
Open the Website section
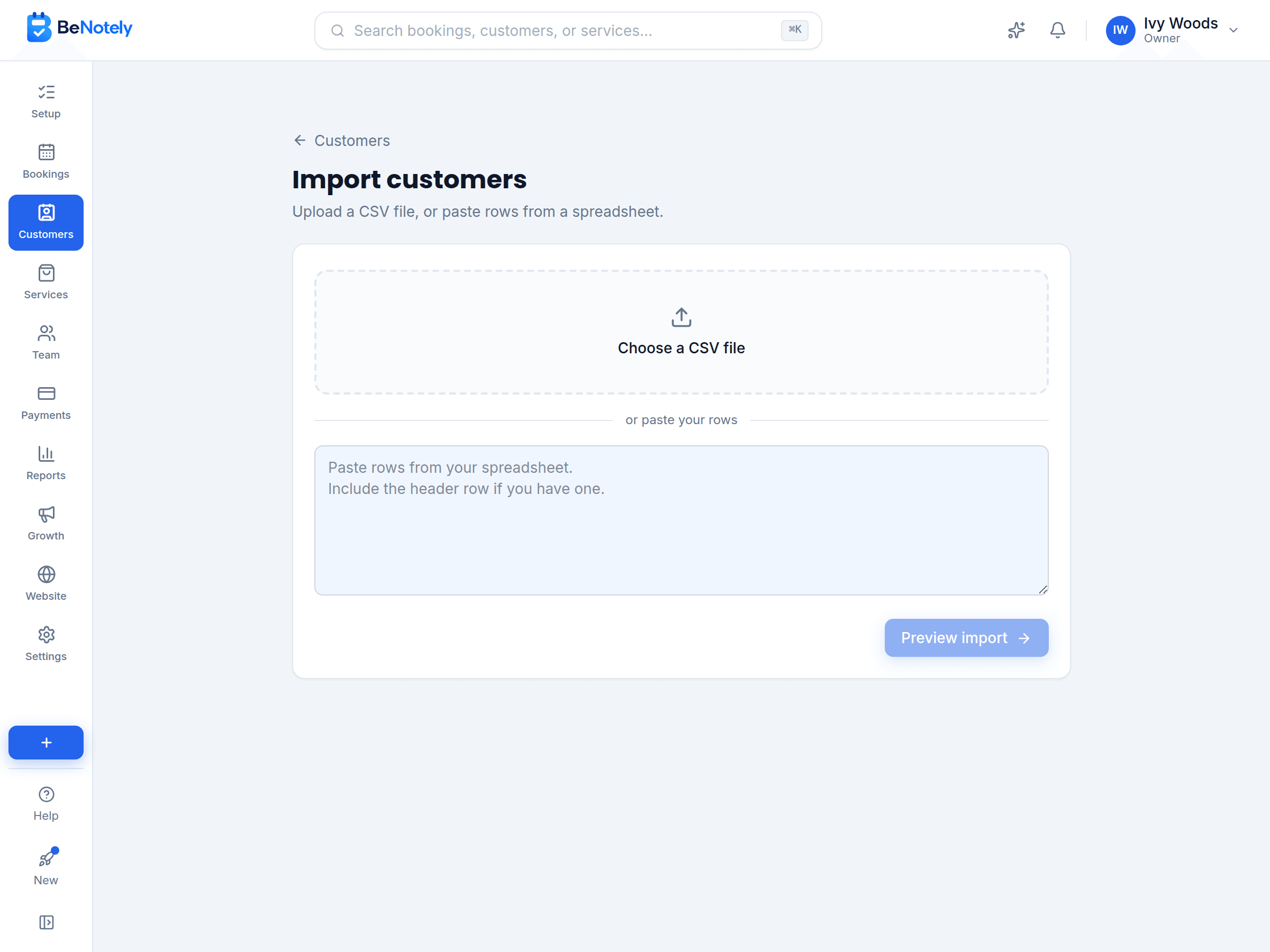pos(46,583)
